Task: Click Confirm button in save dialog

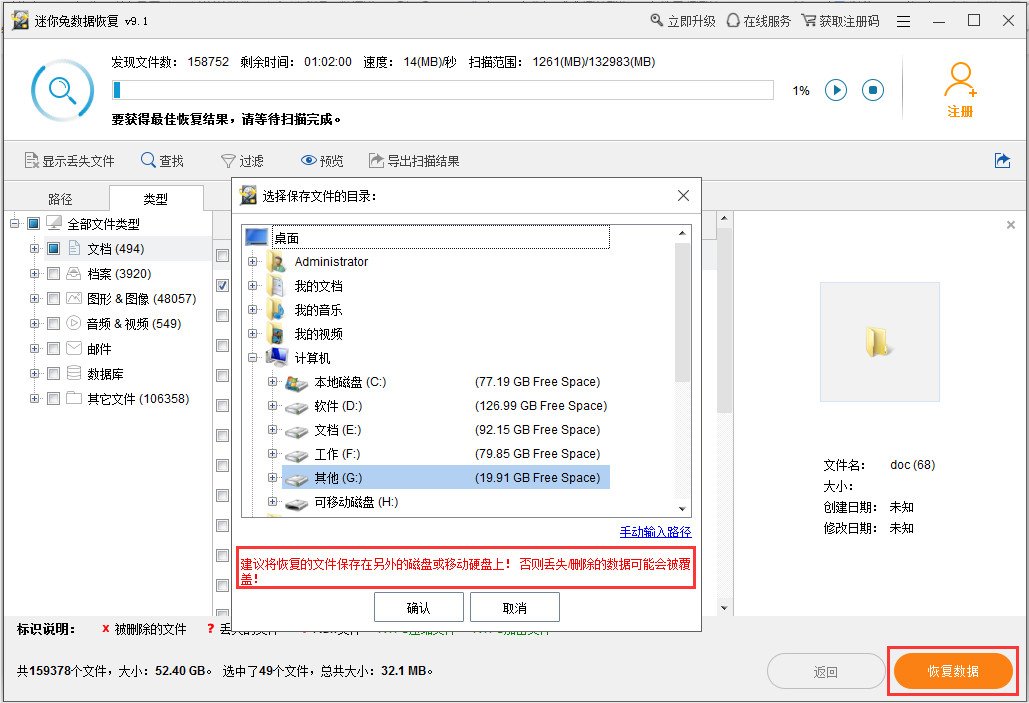Action: 419,607
